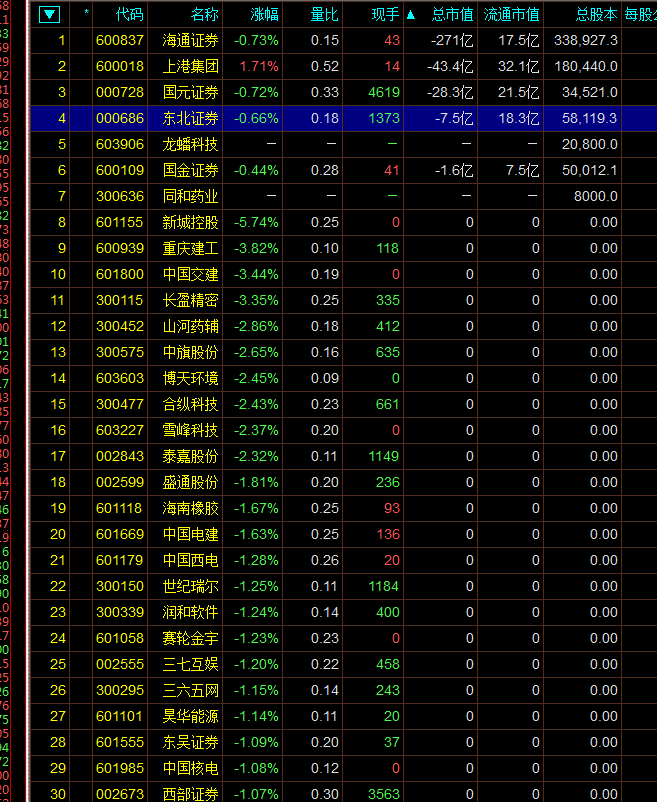
Task: Click the -5.74% change value
Action: click(256, 222)
